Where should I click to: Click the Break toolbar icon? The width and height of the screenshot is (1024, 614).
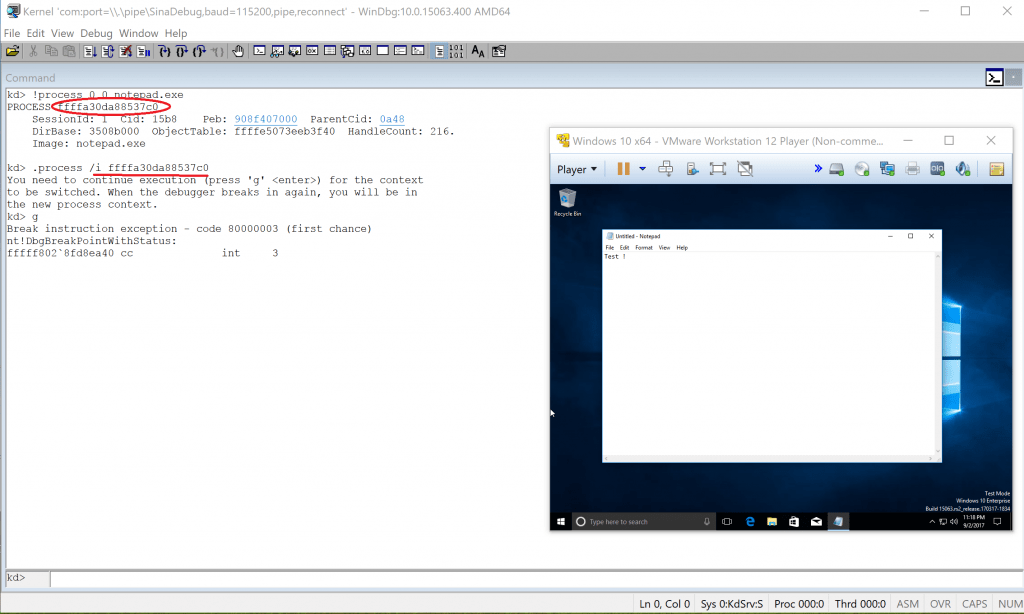(143, 51)
